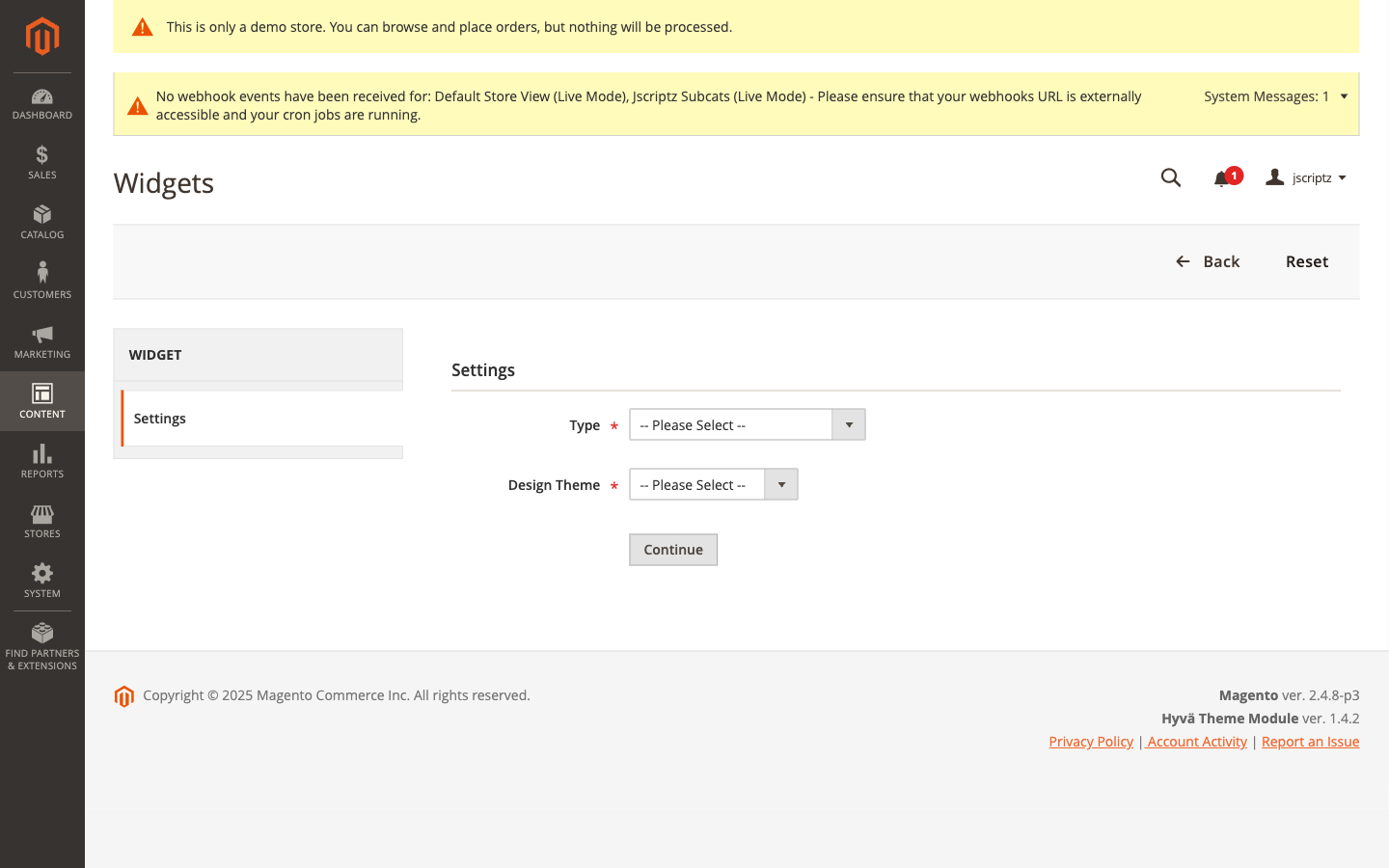The height and width of the screenshot is (868, 1389).
Task: View the Reports section
Action: pos(41,461)
